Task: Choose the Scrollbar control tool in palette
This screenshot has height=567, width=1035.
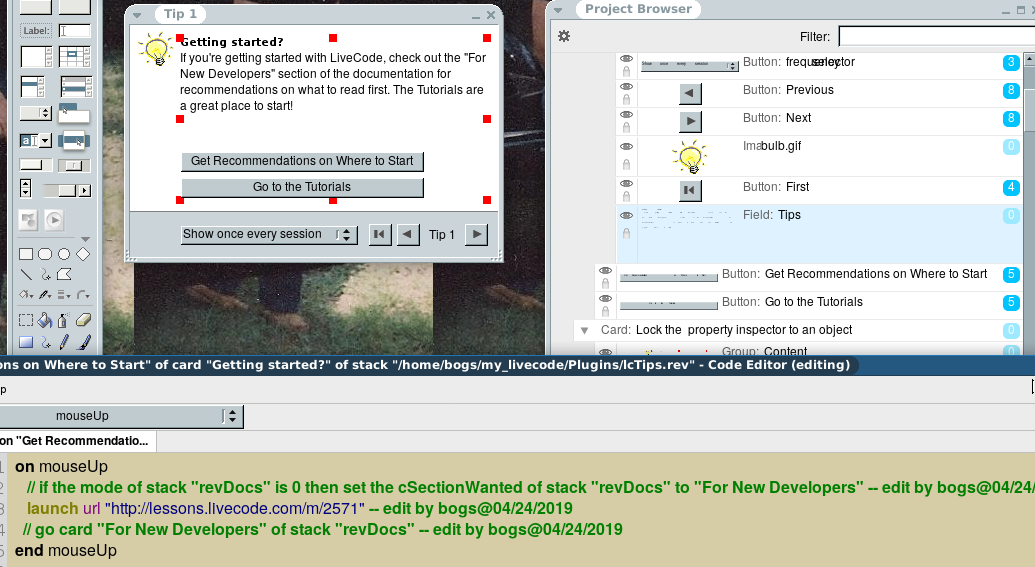Action: click(67, 191)
